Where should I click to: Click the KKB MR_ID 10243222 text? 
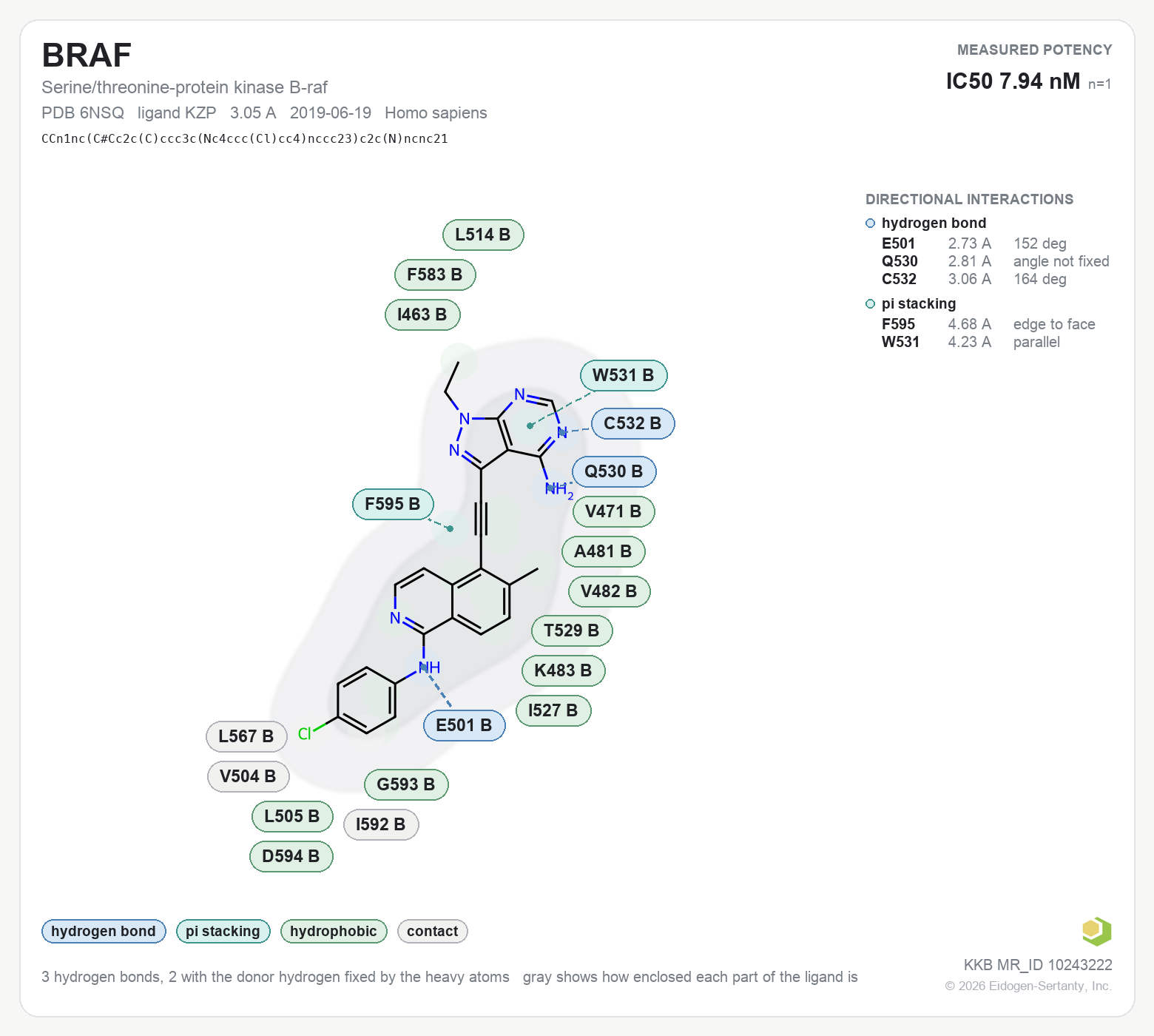tap(1038, 965)
